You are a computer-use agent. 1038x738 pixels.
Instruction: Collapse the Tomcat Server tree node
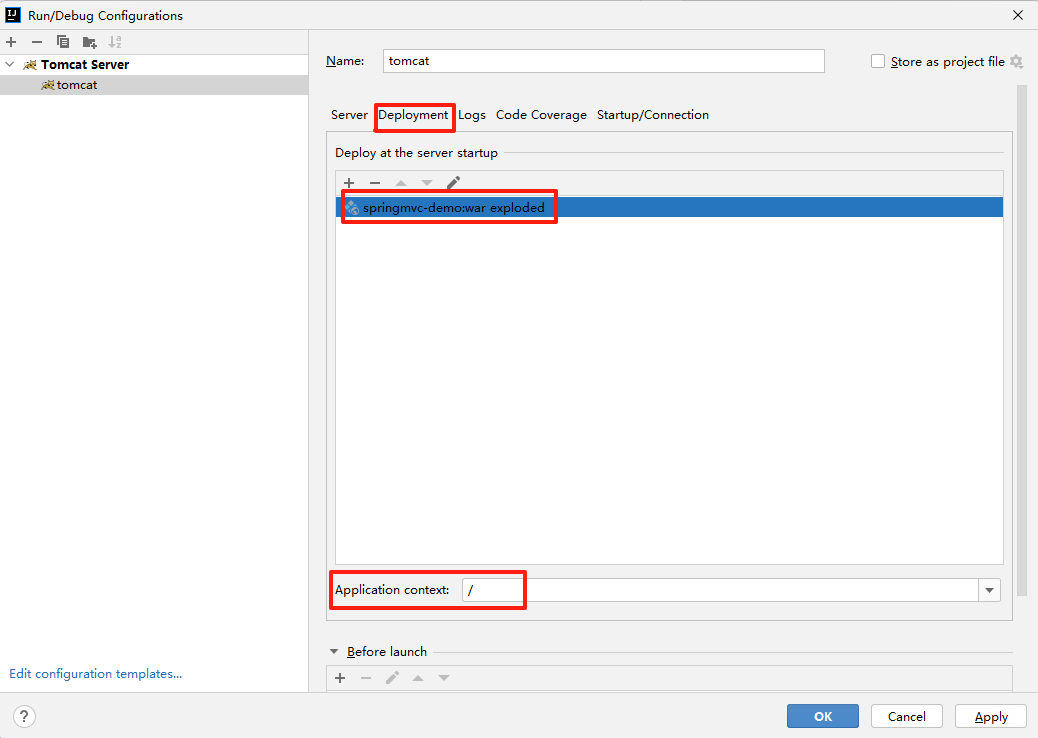(x=10, y=64)
